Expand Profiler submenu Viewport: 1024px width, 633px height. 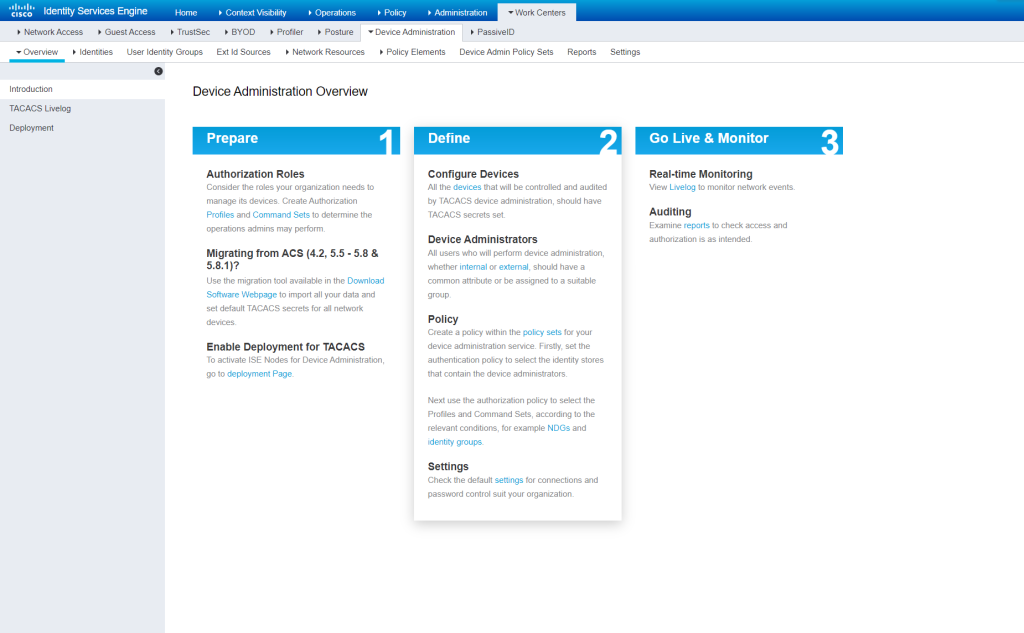click(287, 32)
